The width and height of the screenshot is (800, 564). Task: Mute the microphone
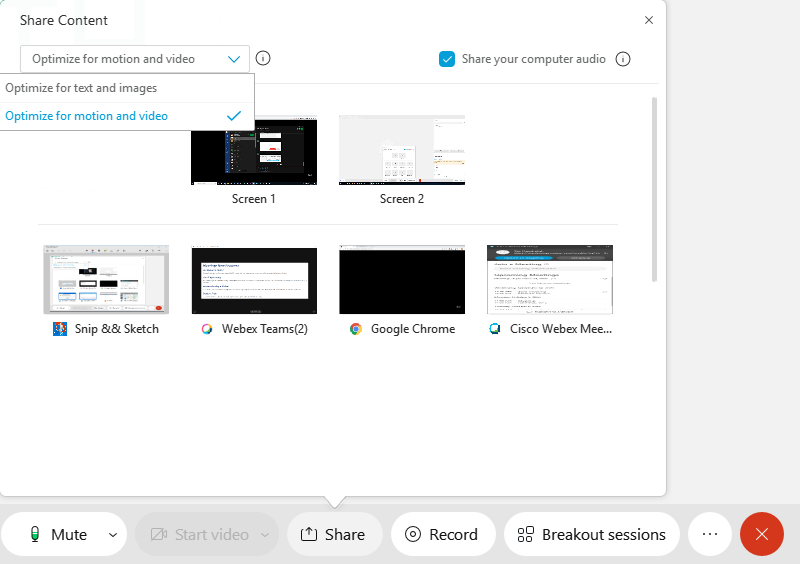58,534
